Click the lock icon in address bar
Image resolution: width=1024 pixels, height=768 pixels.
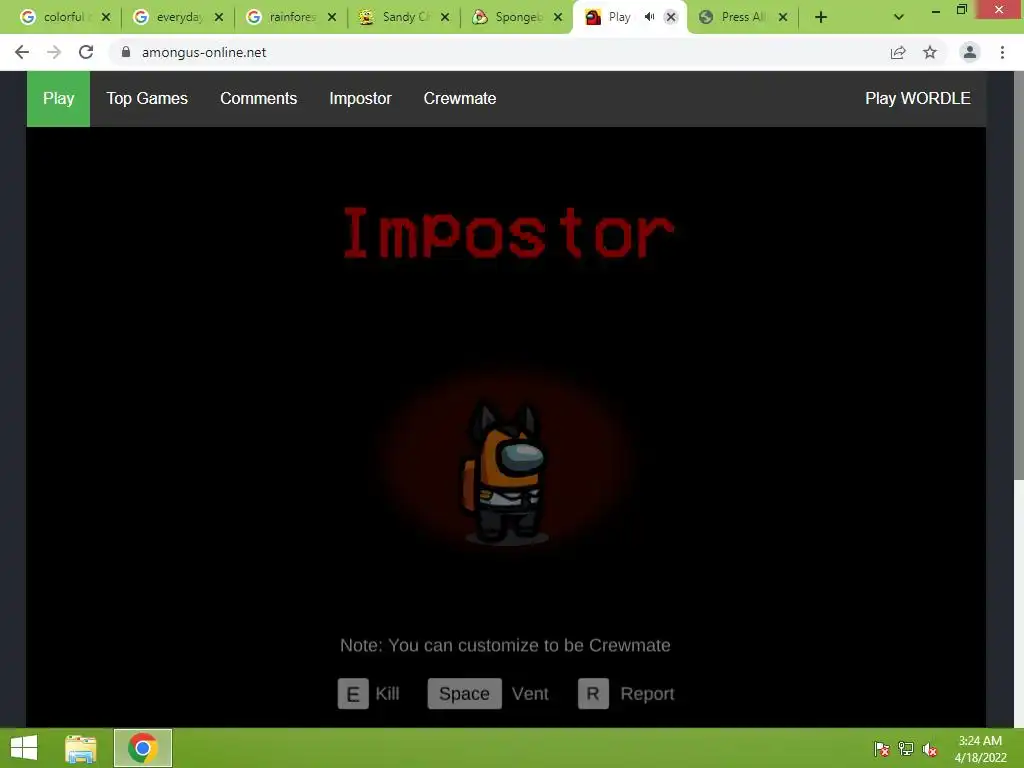(x=126, y=52)
